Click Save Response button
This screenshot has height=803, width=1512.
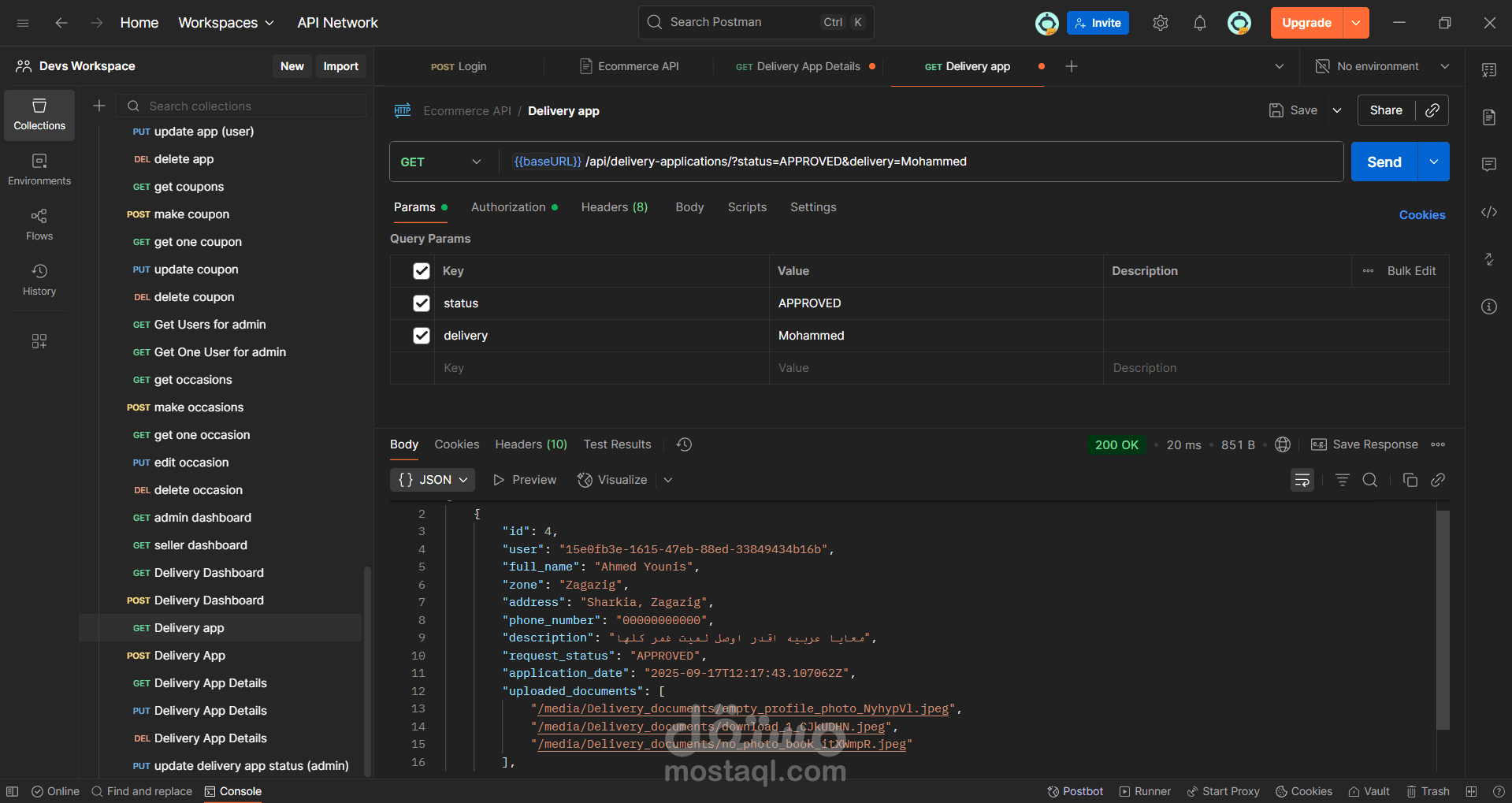click(x=1365, y=444)
